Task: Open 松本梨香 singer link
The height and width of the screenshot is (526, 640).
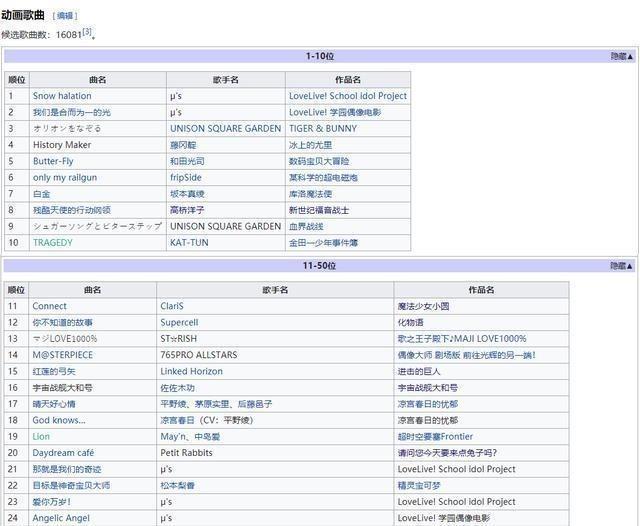Action: [x=178, y=486]
